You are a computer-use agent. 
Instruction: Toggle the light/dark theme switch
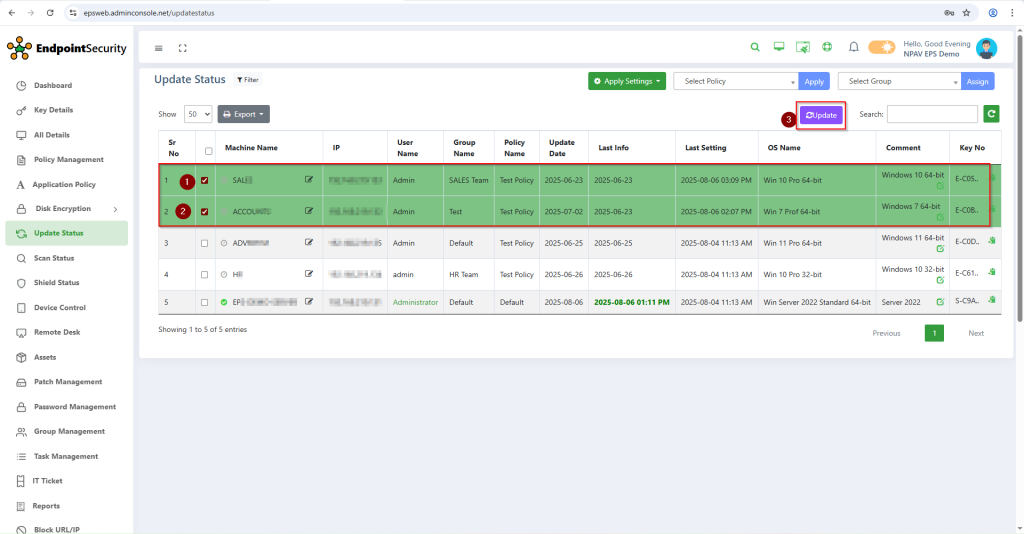tap(881, 47)
